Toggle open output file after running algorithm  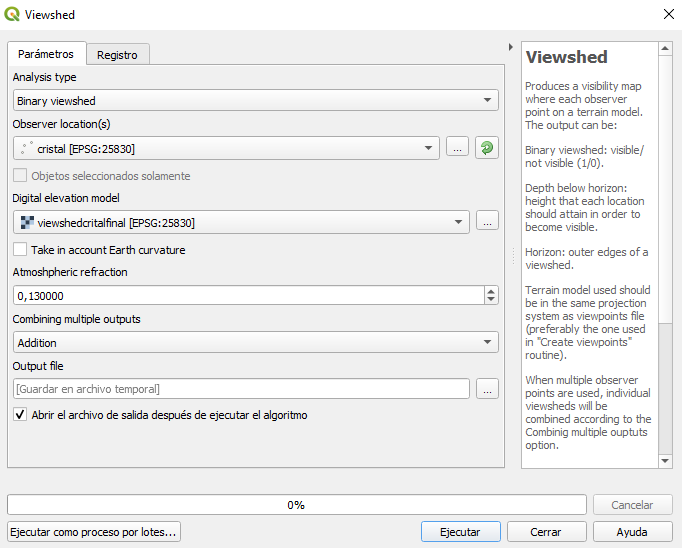pos(20,415)
